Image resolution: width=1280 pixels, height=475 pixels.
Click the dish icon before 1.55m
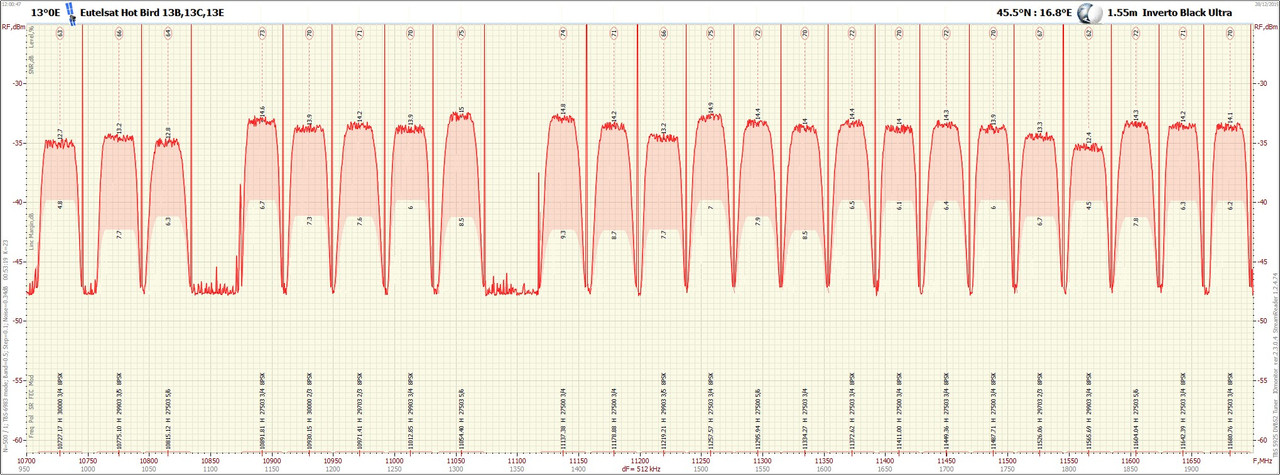1089,12
